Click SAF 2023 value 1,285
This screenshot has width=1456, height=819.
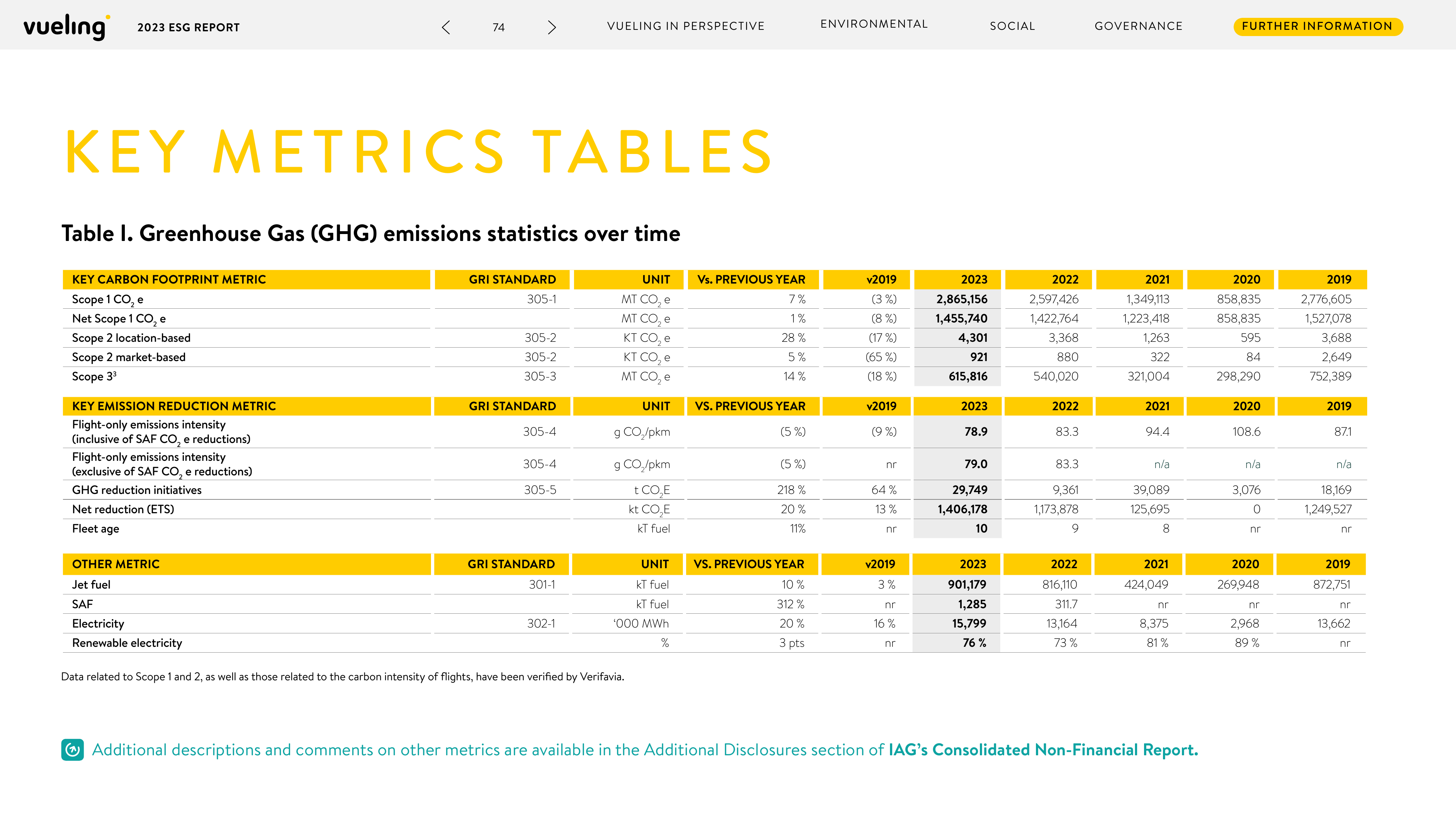972,604
